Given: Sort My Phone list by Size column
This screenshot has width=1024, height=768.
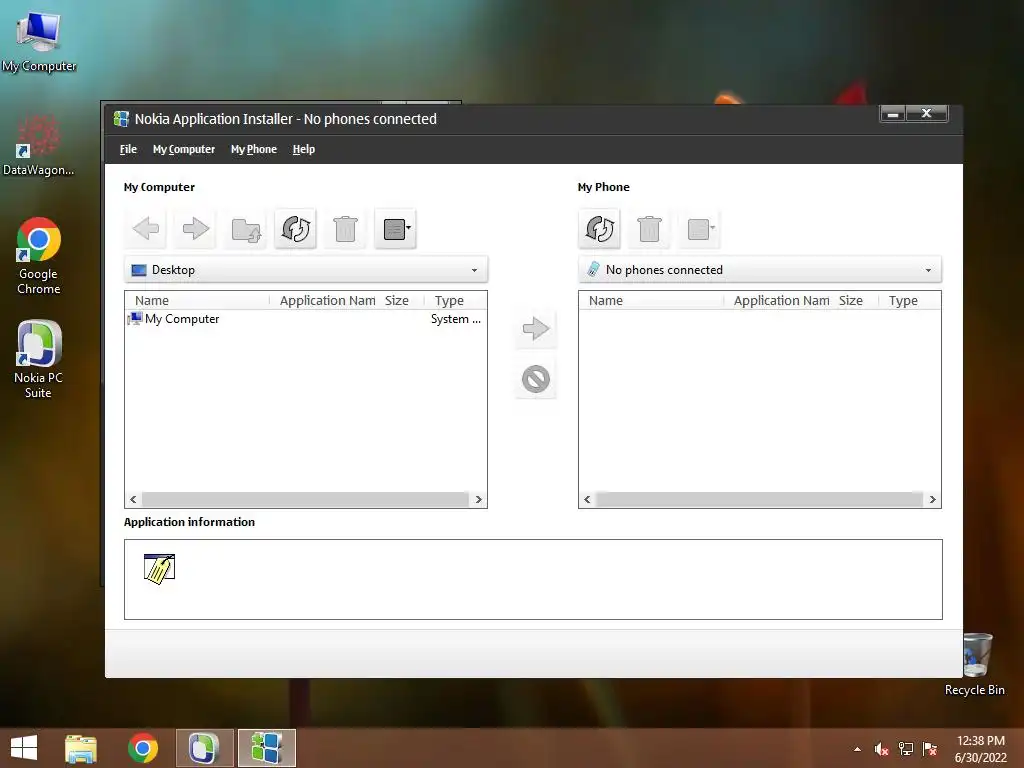Looking at the screenshot, I should (855, 300).
